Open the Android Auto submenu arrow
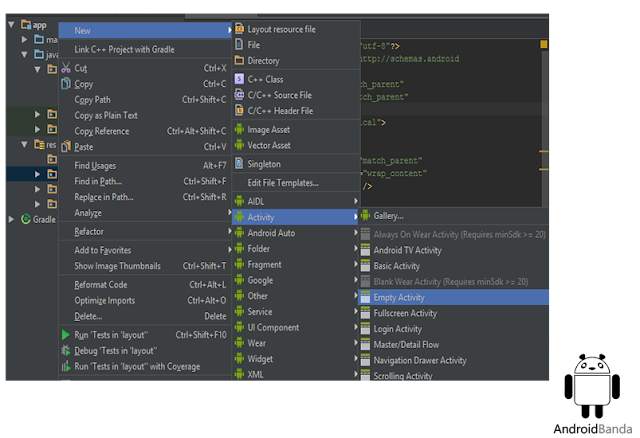Viewport: 640px width, 438px height. (356, 232)
